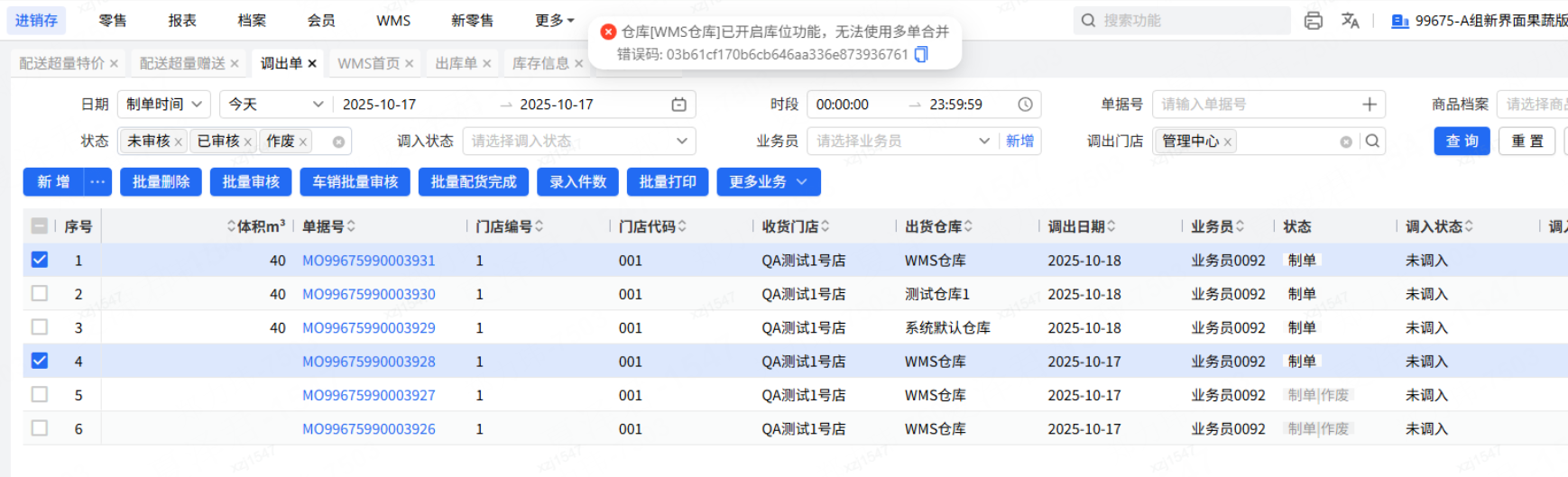Click the 重置 reset button
1568x477 pixels.
click(x=1527, y=142)
